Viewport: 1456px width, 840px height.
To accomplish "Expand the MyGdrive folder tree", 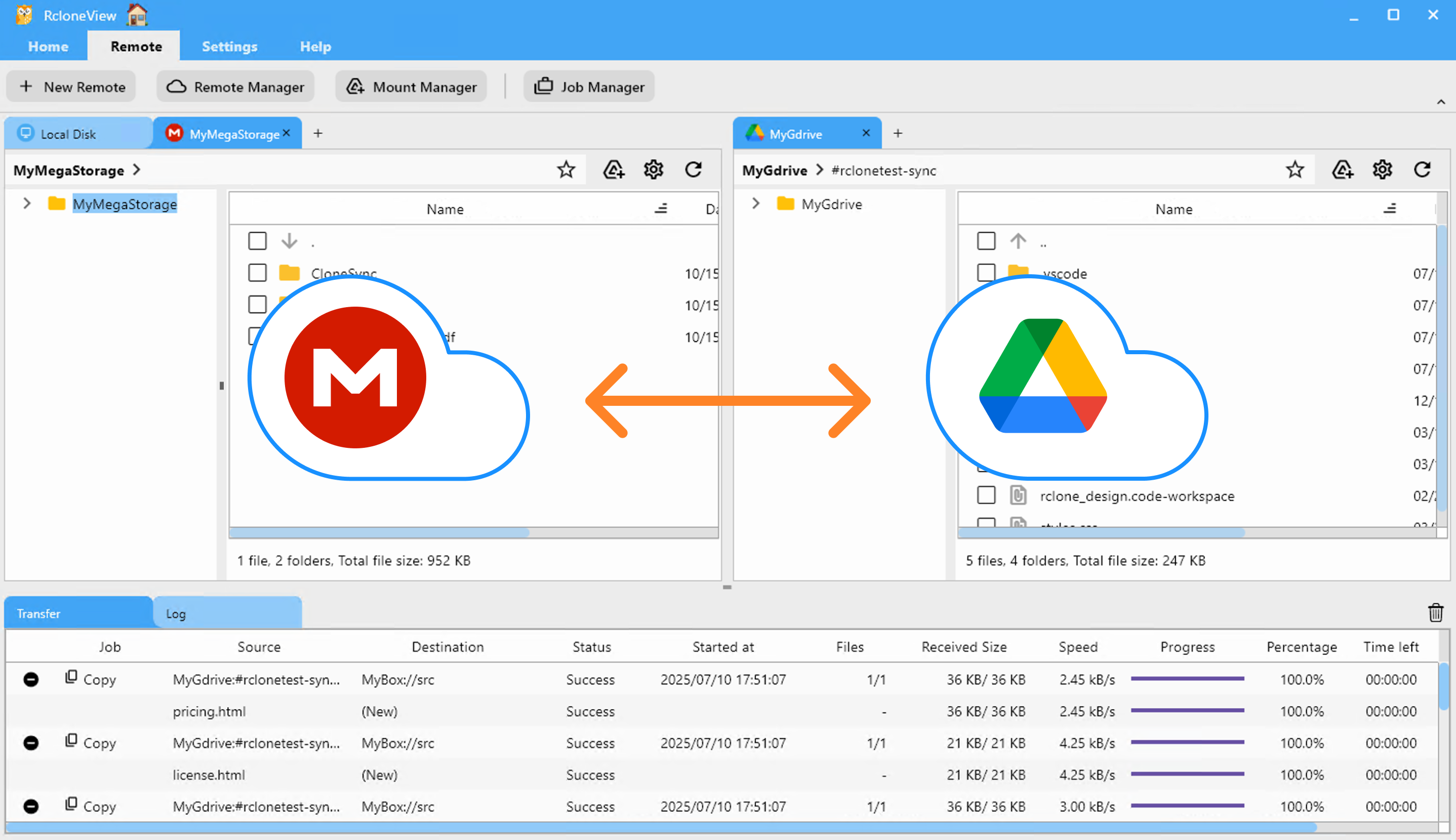I will coord(755,203).
